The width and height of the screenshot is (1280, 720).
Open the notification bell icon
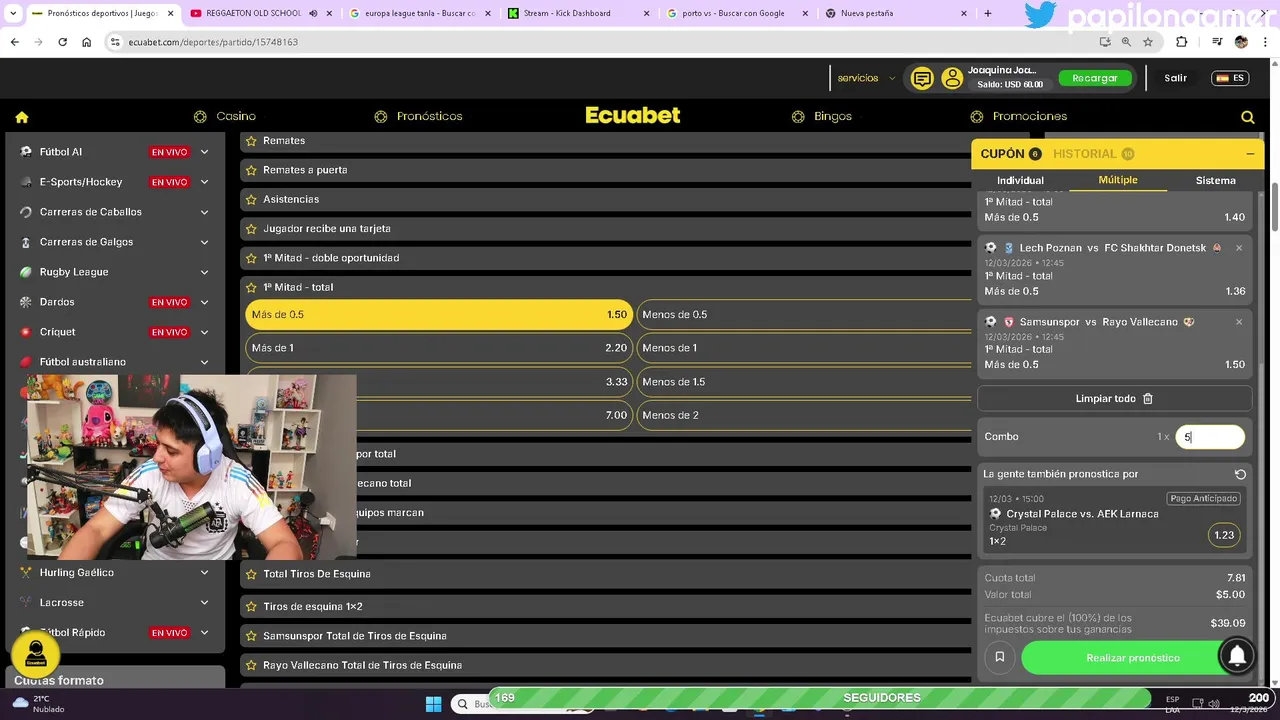click(1237, 655)
